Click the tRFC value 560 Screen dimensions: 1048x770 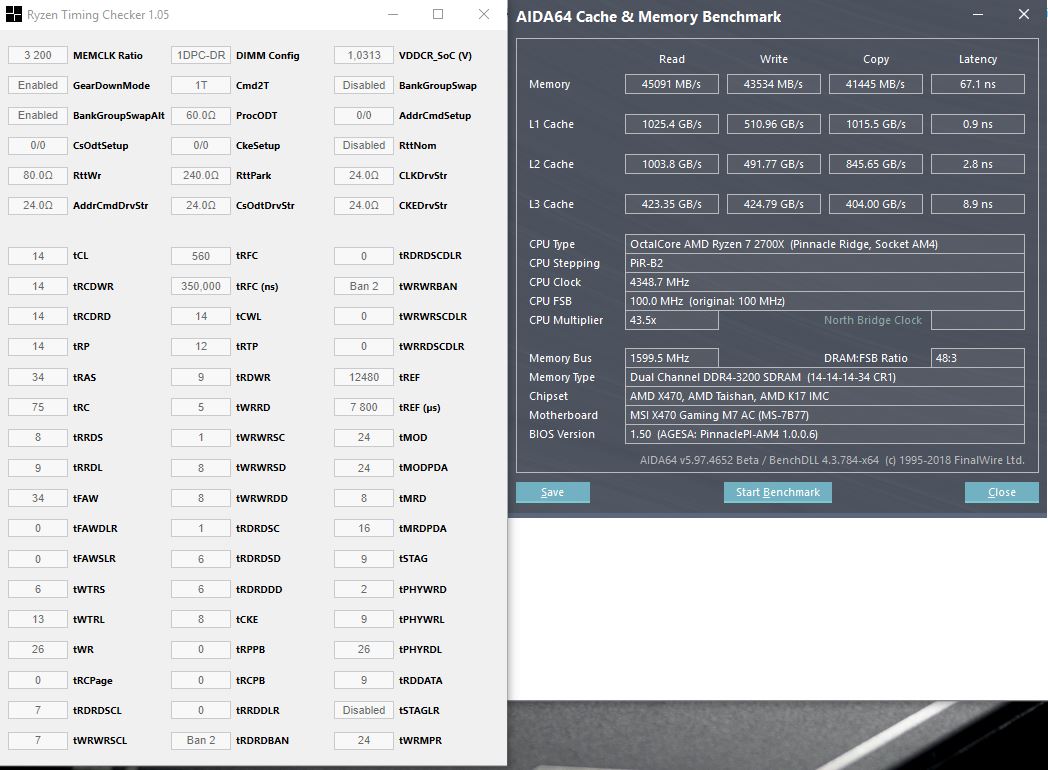[201, 256]
